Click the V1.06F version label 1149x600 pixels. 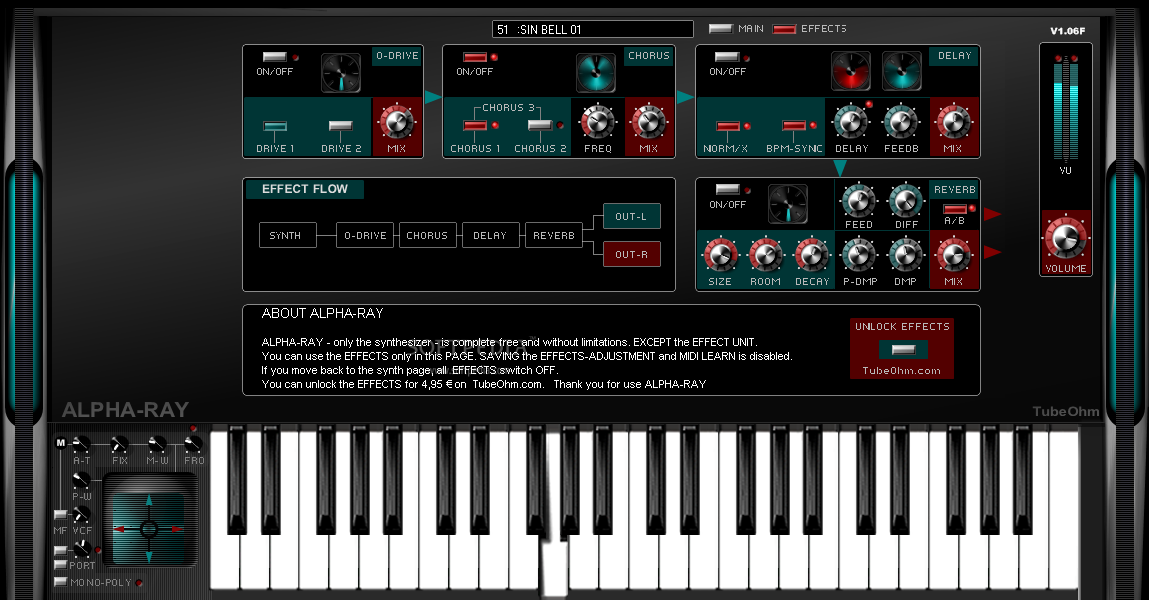pos(1068,31)
